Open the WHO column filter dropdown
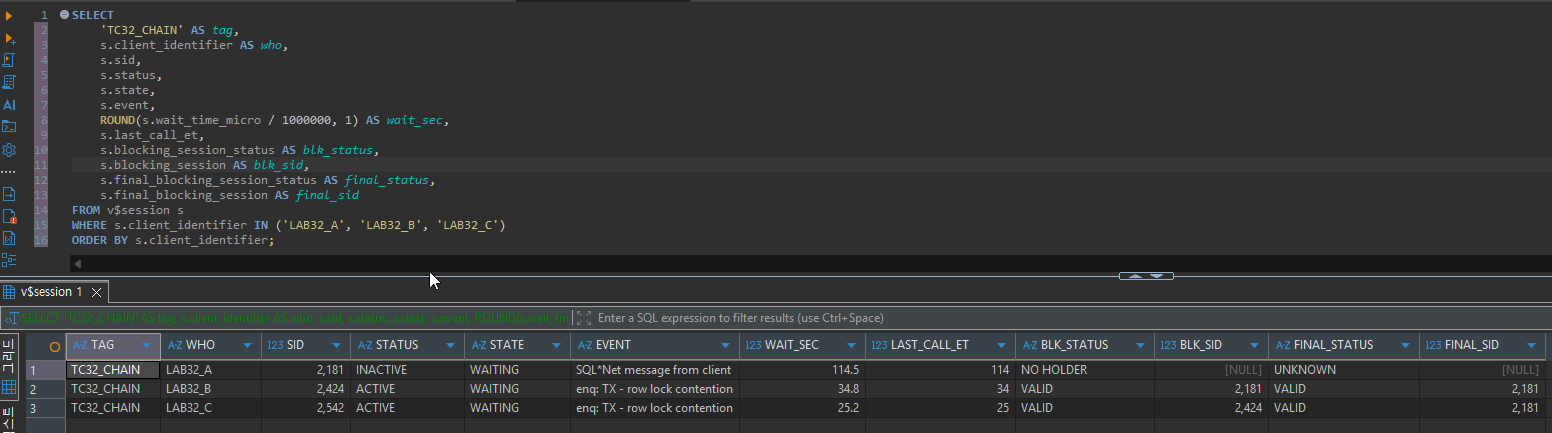This screenshot has width=1552, height=433. [x=247, y=345]
